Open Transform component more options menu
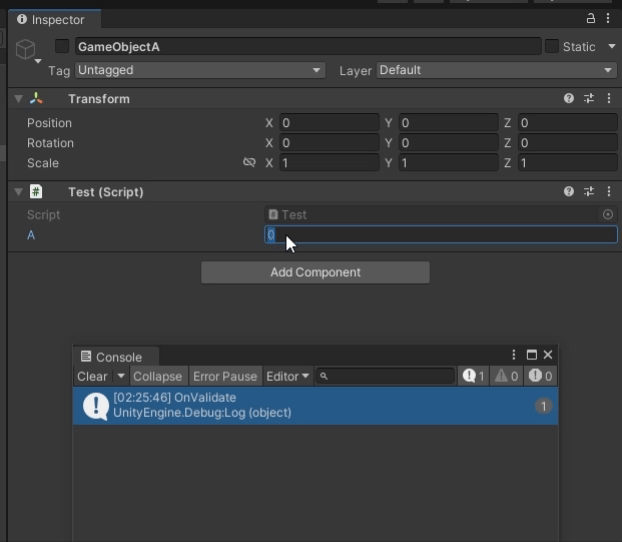Image resolution: width=622 pixels, height=542 pixels. (x=608, y=99)
